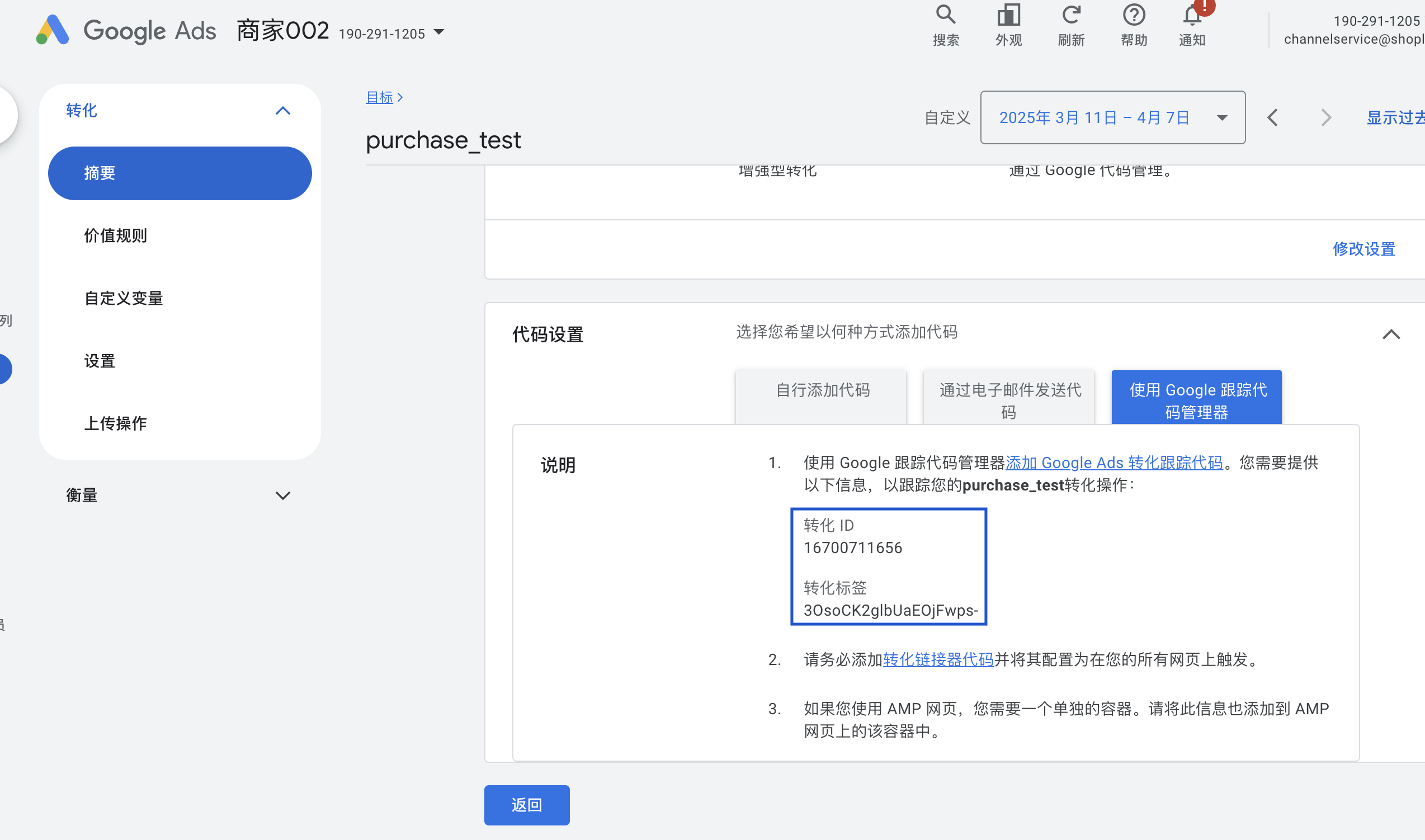
Task: Click the 自定义 label beside the date picker
Action: (947, 118)
